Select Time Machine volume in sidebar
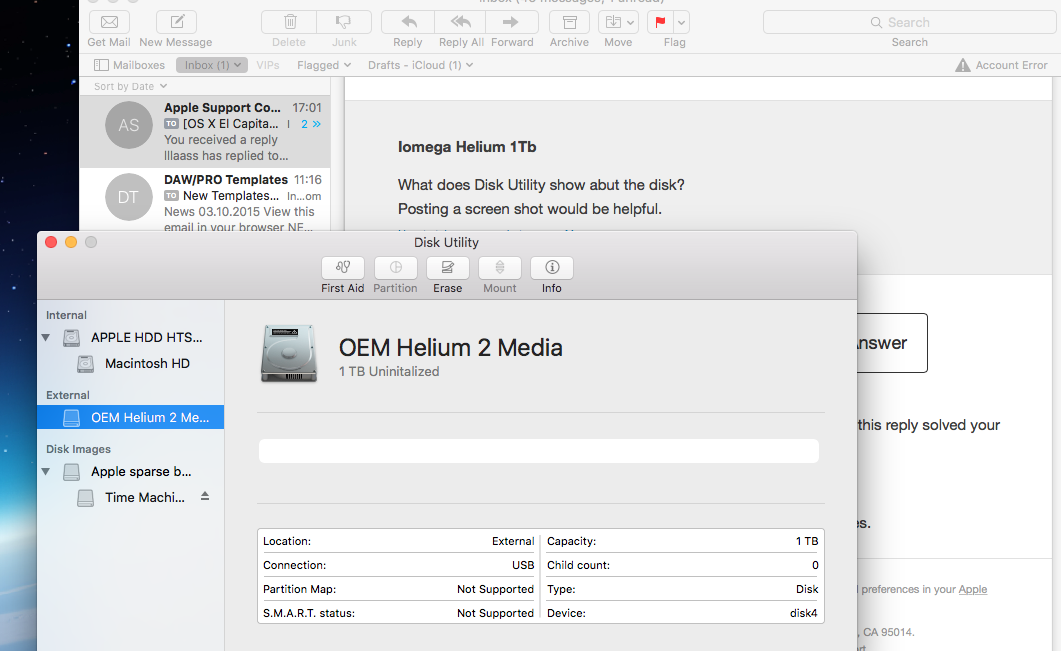Screen dimensions: 1061x651 [x=131, y=497]
